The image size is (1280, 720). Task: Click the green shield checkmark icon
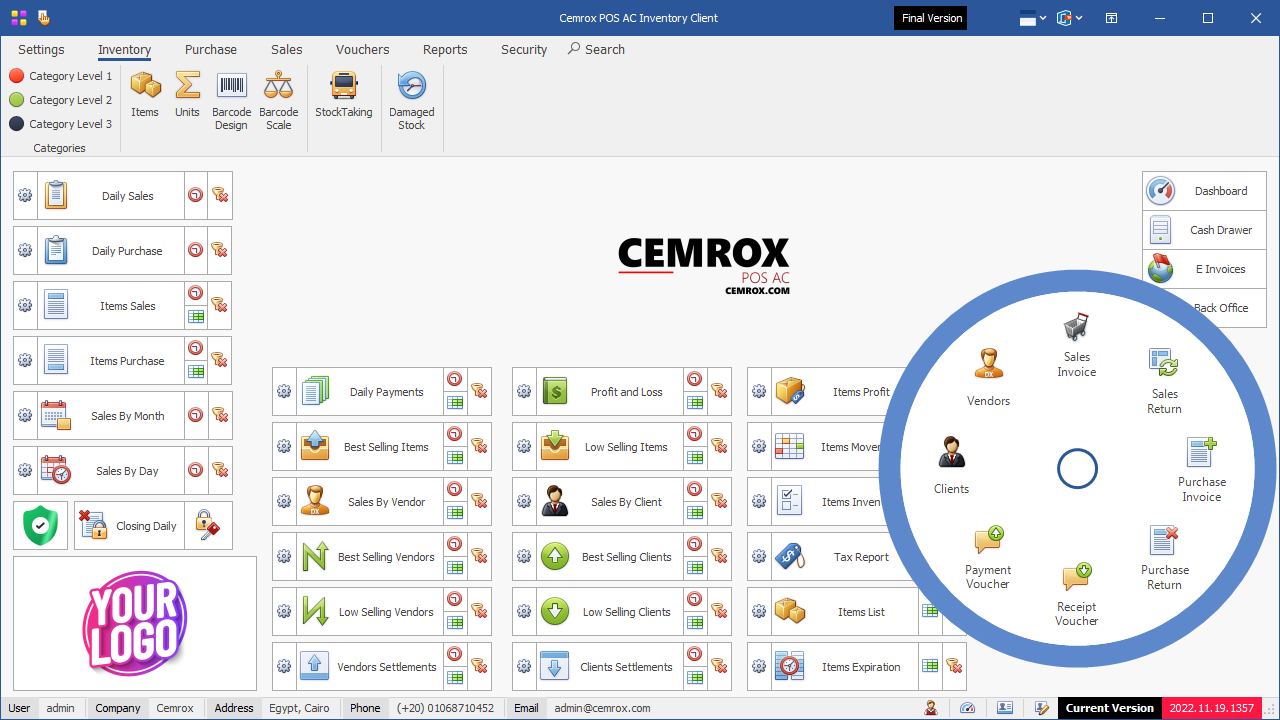[x=40, y=526]
